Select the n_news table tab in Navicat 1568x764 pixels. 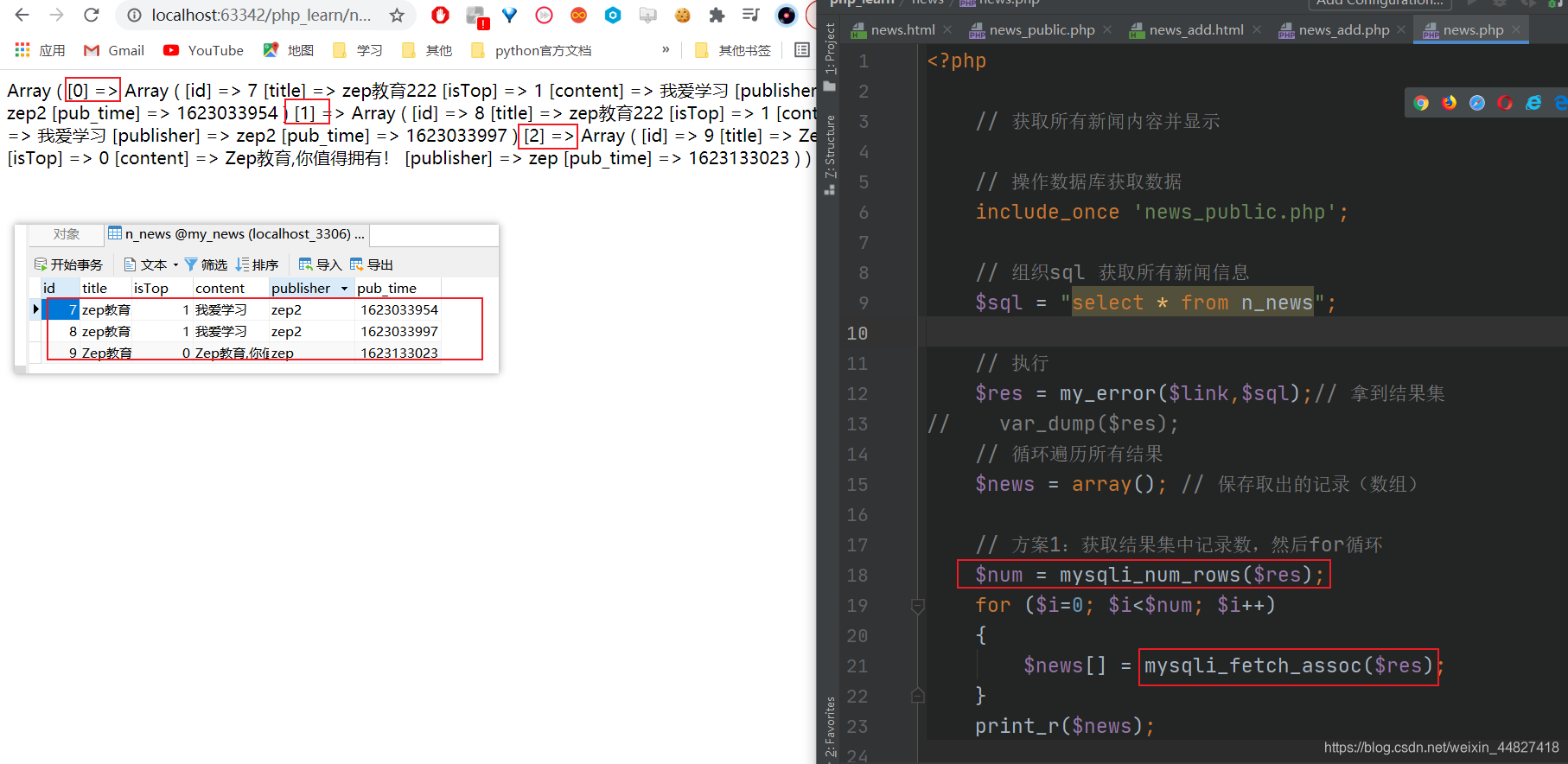[x=237, y=234]
